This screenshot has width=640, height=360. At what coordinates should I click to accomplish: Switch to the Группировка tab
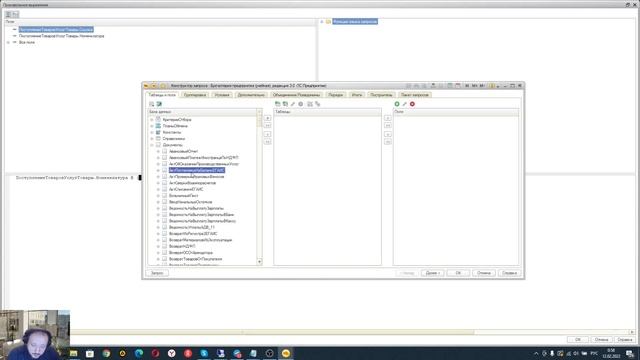(x=195, y=95)
